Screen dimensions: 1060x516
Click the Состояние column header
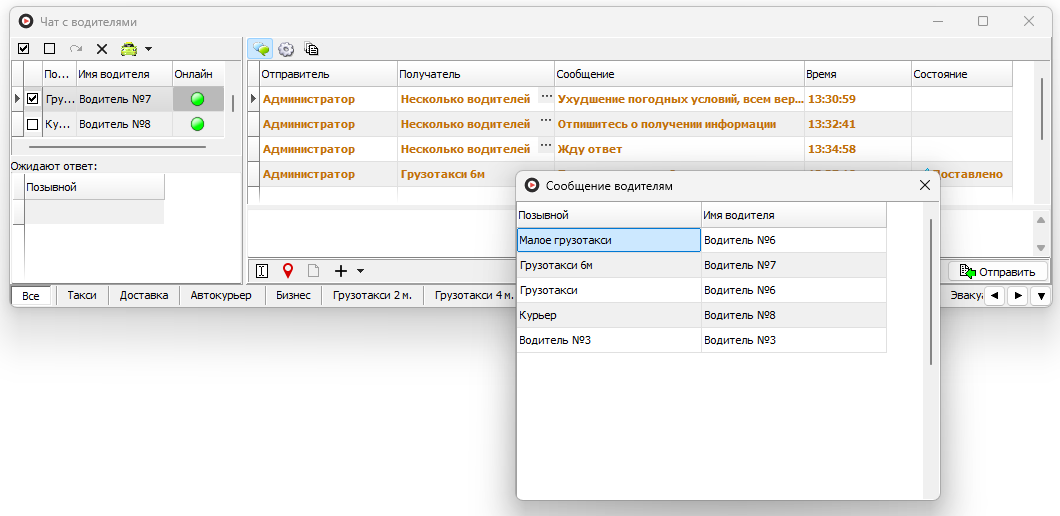click(x=961, y=74)
